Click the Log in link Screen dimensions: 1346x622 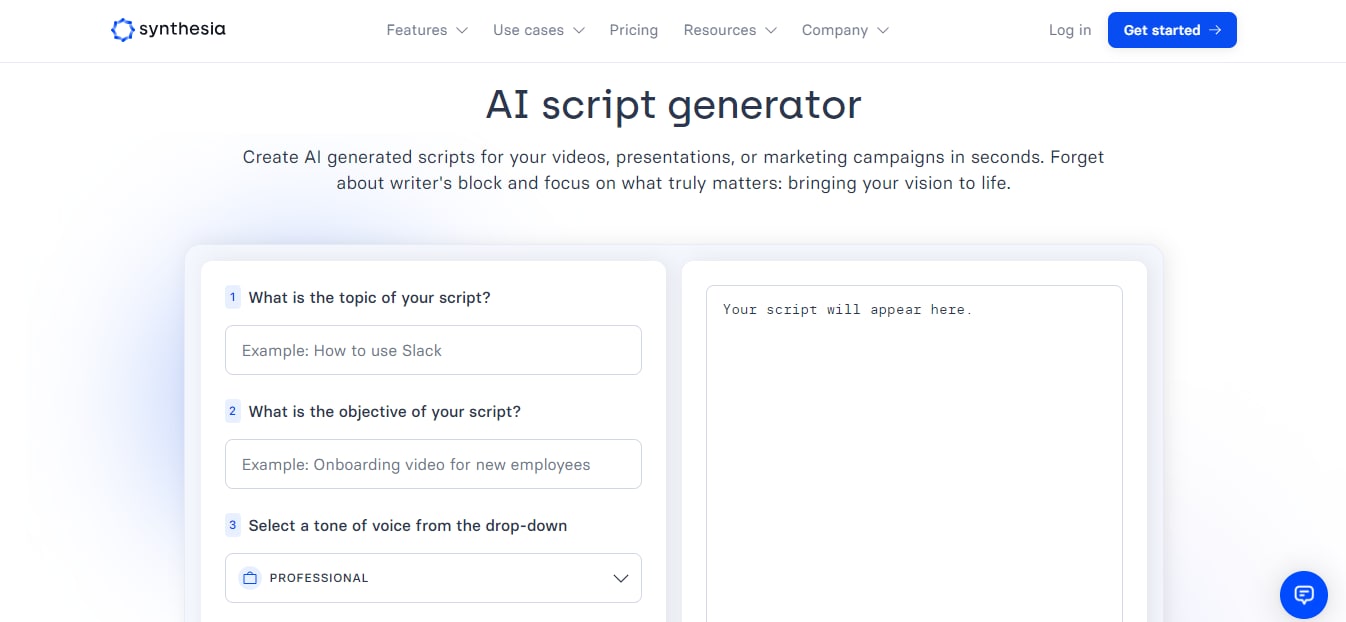click(x=1070, y=30)
